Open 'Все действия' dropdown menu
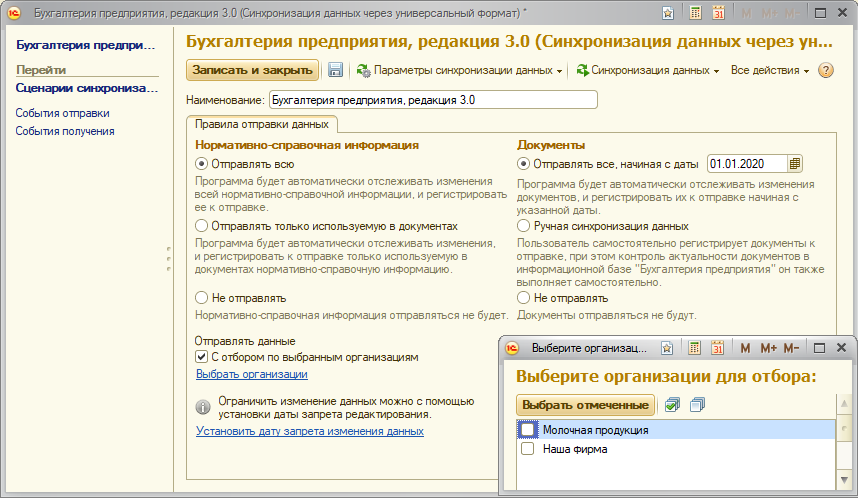This screenshot has height=498, width=858. point(769,70)
